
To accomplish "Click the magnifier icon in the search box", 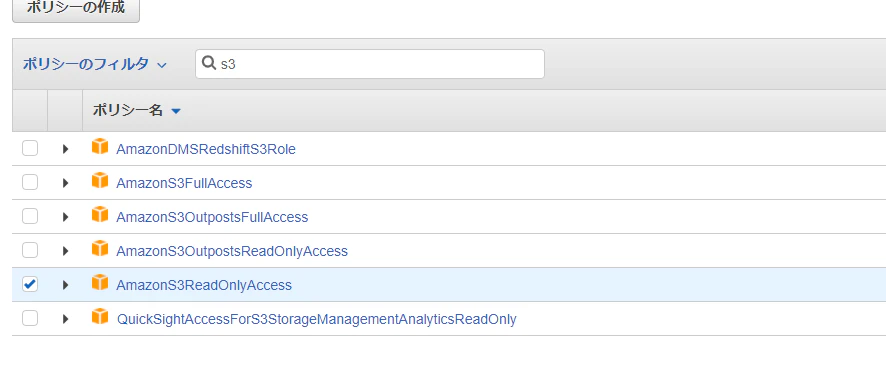I will tap(209, 63).
